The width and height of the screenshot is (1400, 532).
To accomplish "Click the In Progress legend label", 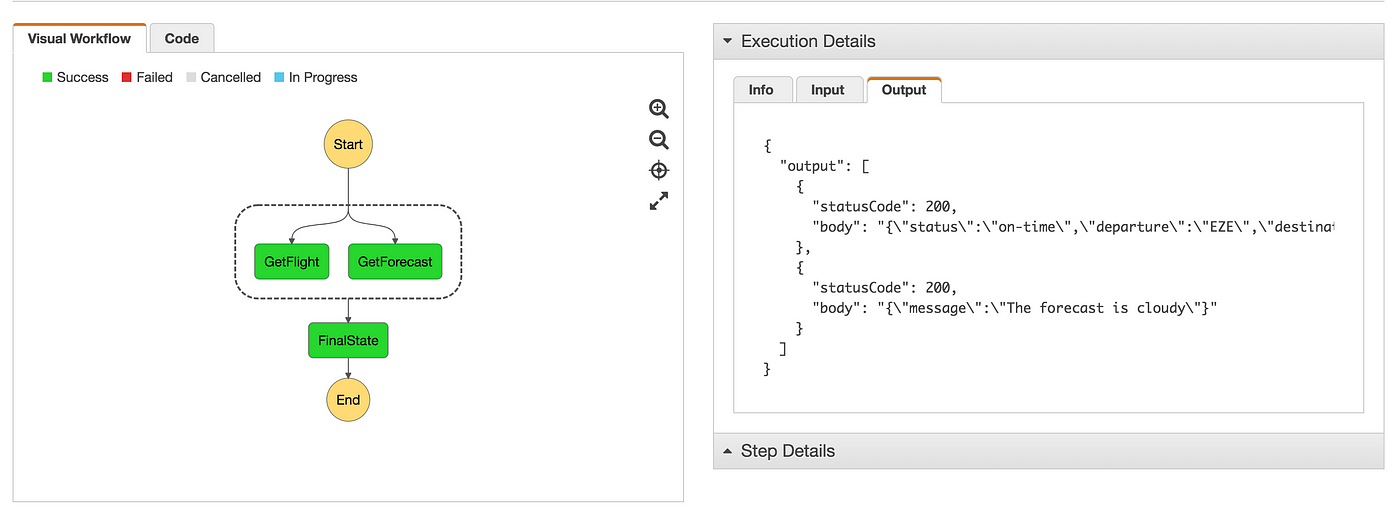I will (323, 78).
